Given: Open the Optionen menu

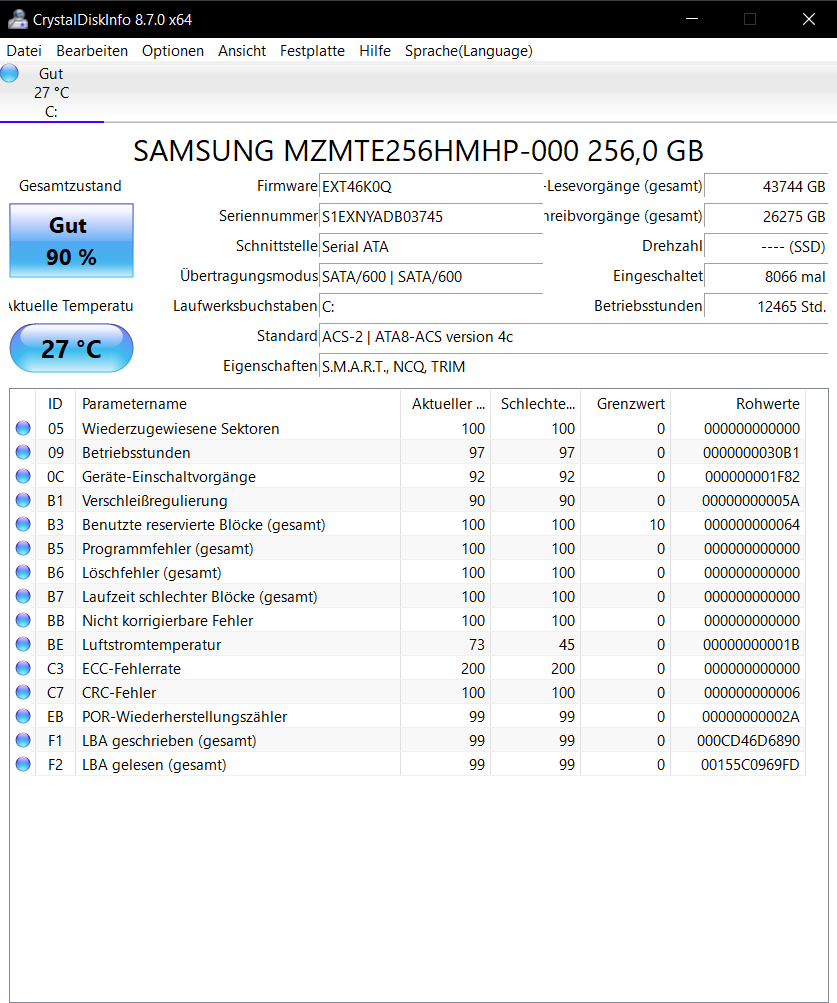Looking at the screenshot, I should tap(173, 51).
